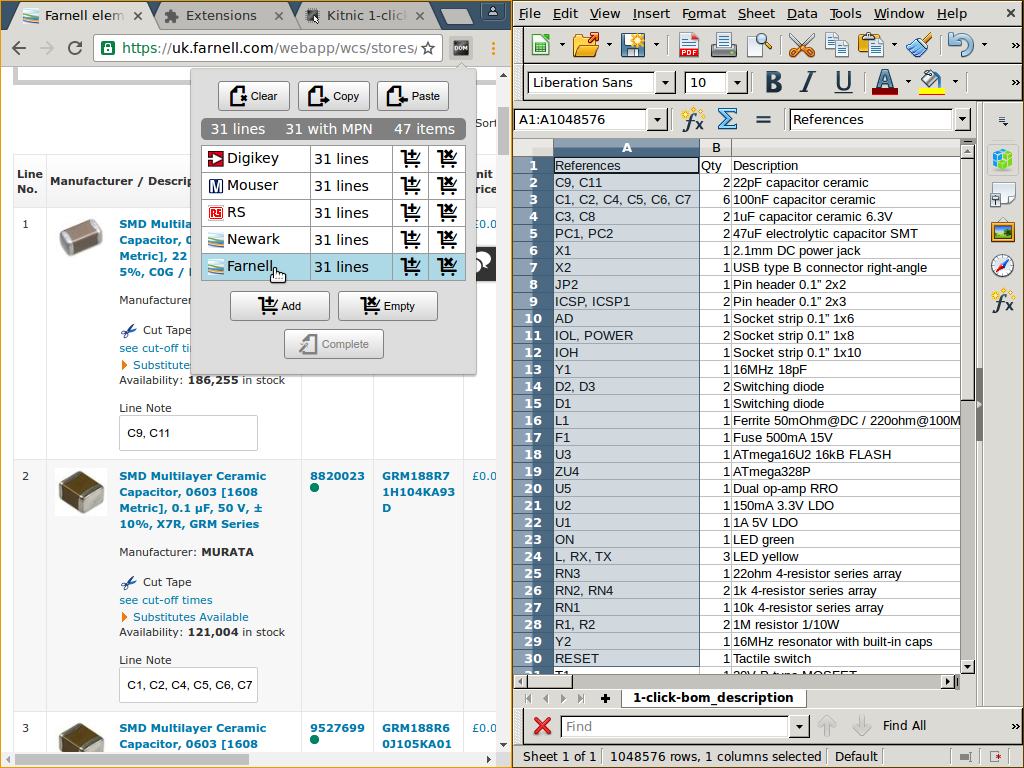The image size is (1024, 768).
Task: Apply the yellow highlighting color
Action: coord(931,82)
